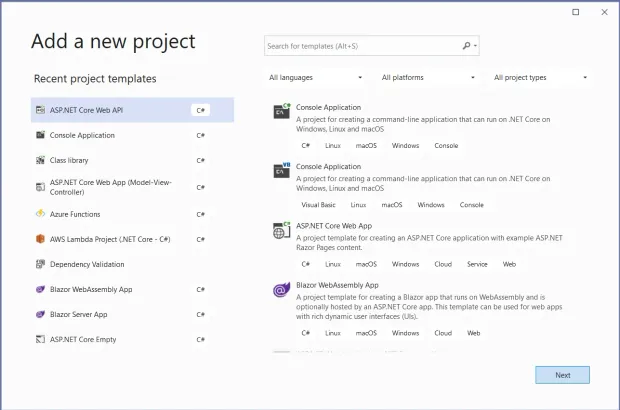The height and width of the screenshot is (410, 620).
Task: Open the All project types dropdown
Action: click(540, 77)
